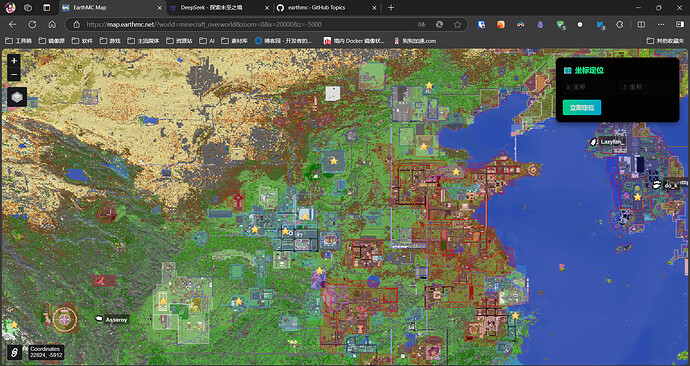Toggle split screen view in toolbar
Screen dimensions: 690x366
(641, 25)
